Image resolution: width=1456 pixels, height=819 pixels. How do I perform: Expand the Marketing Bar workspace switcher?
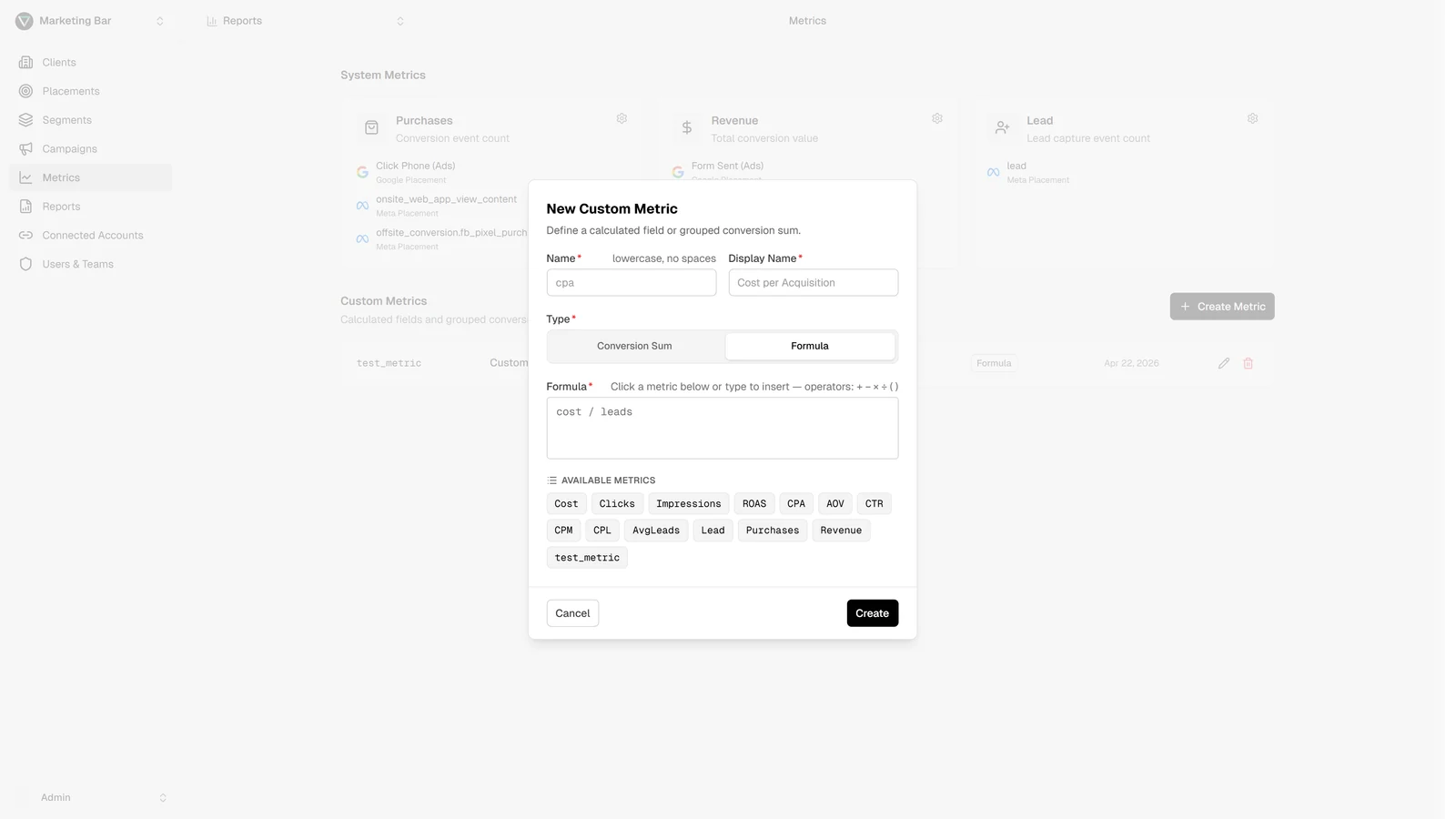click(160, 21)
